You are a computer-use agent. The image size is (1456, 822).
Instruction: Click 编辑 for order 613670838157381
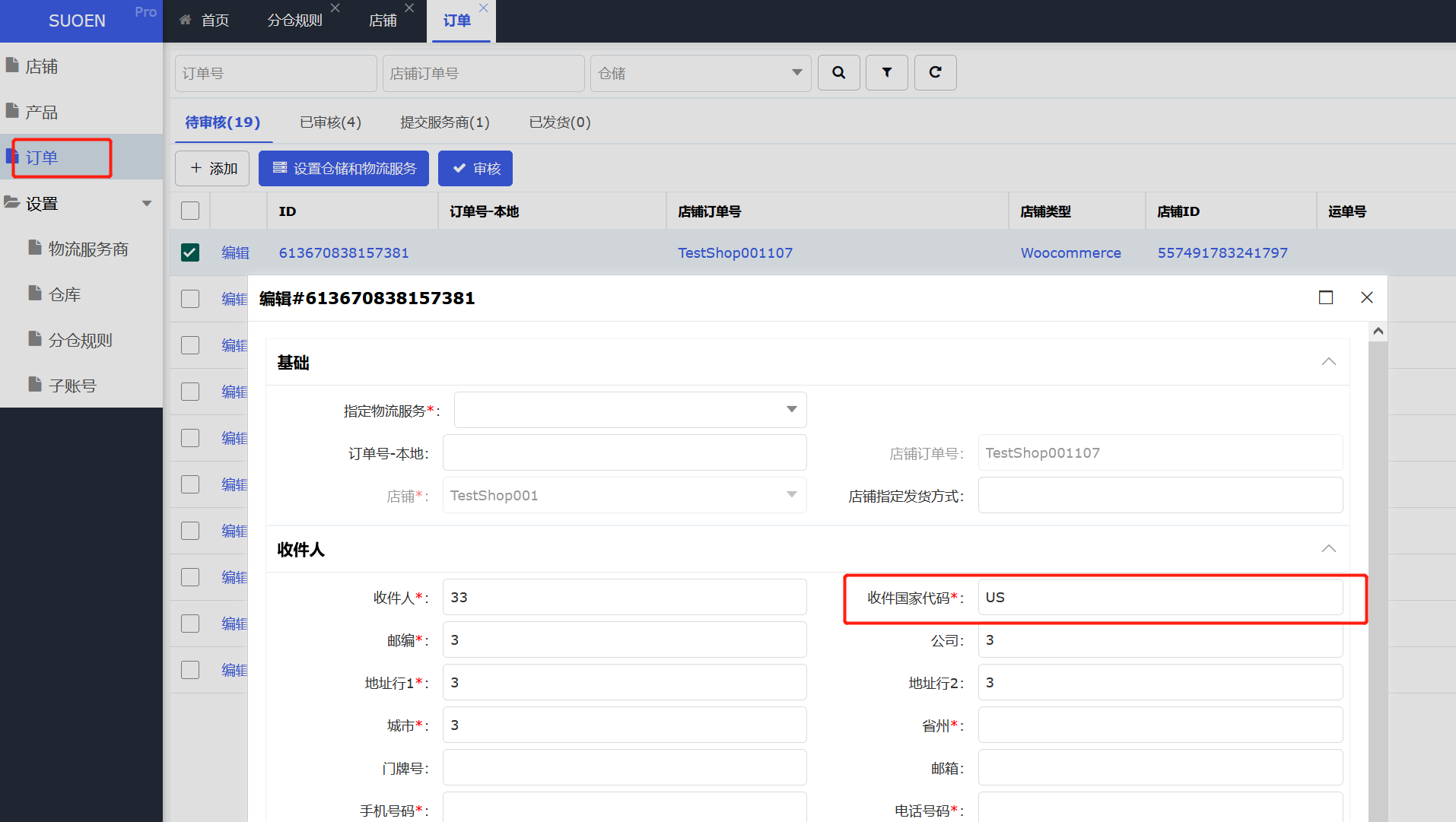coord(235,252)
